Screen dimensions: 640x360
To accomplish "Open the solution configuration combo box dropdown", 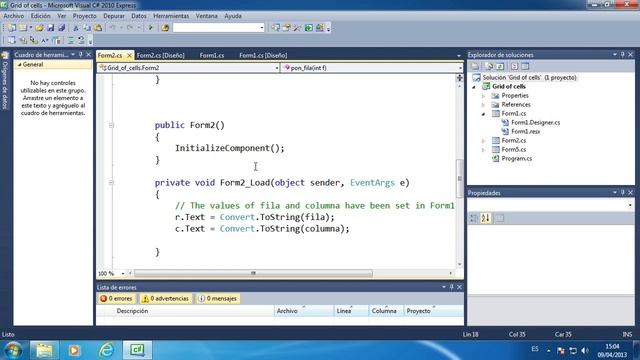I will pyautogui.click(x=262, y=28).
